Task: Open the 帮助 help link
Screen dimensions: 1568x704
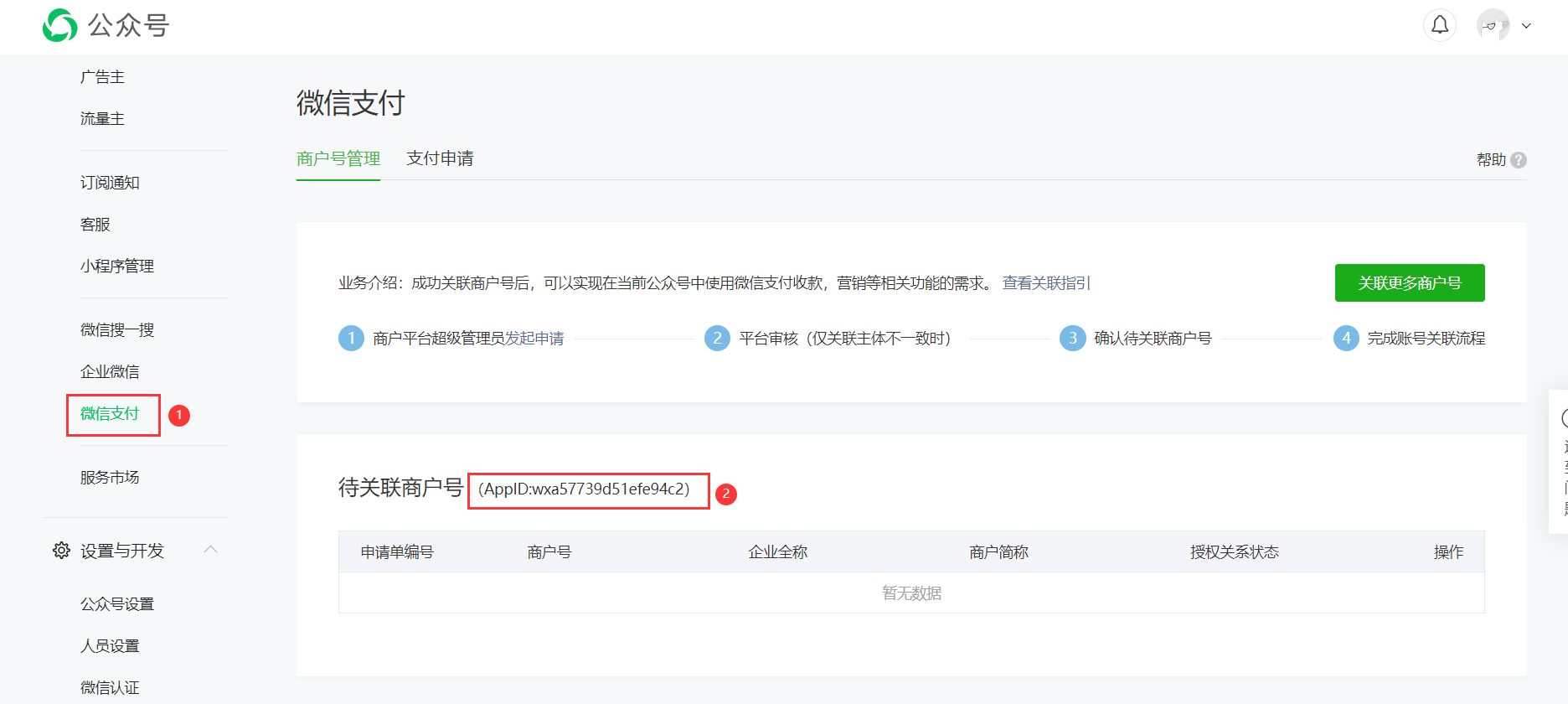Action: point(1491,159)
